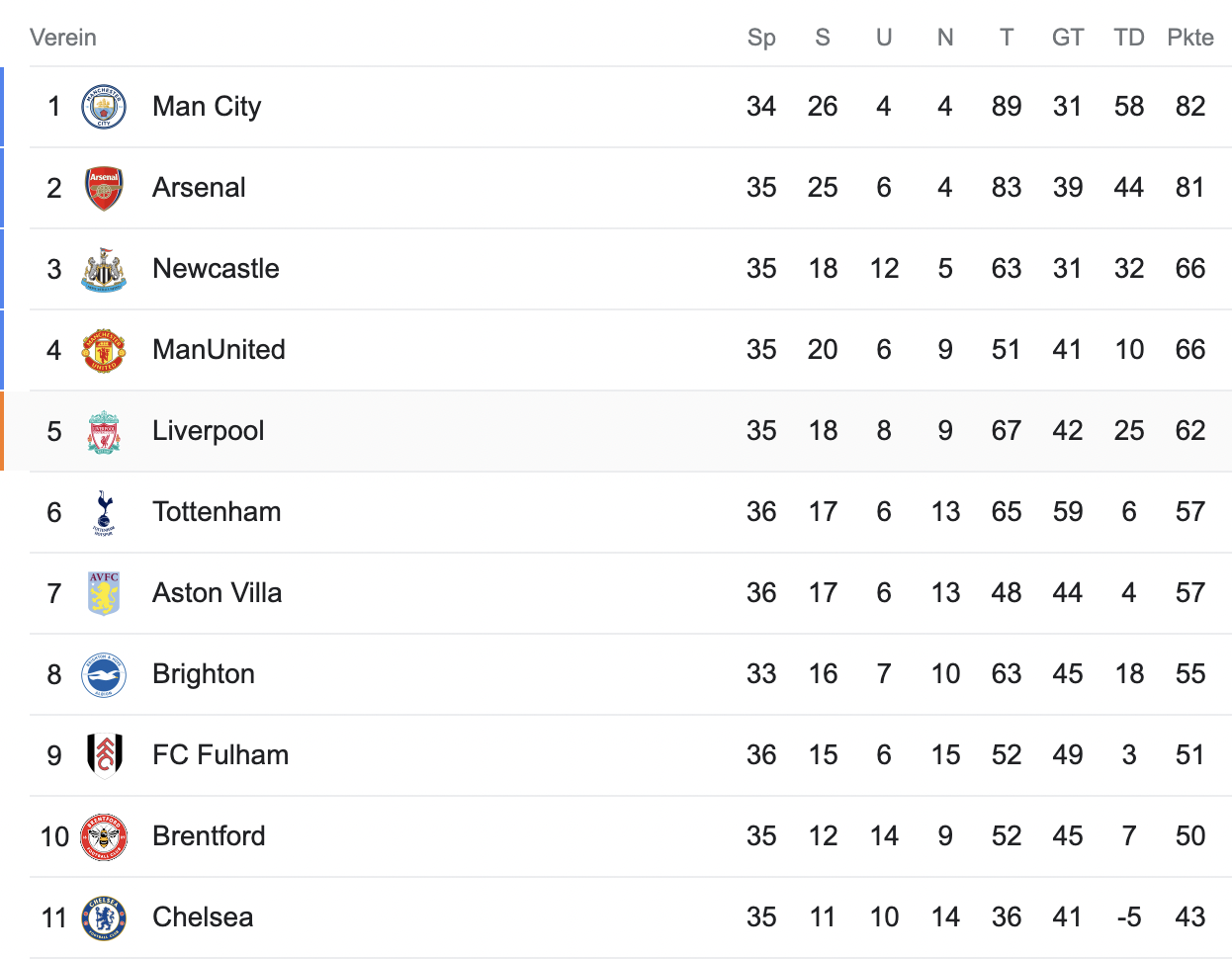Image resolution: width=1232 pixels, height=959 pixels.
Task: Click the Sp games played header
Action: point(761,38)
